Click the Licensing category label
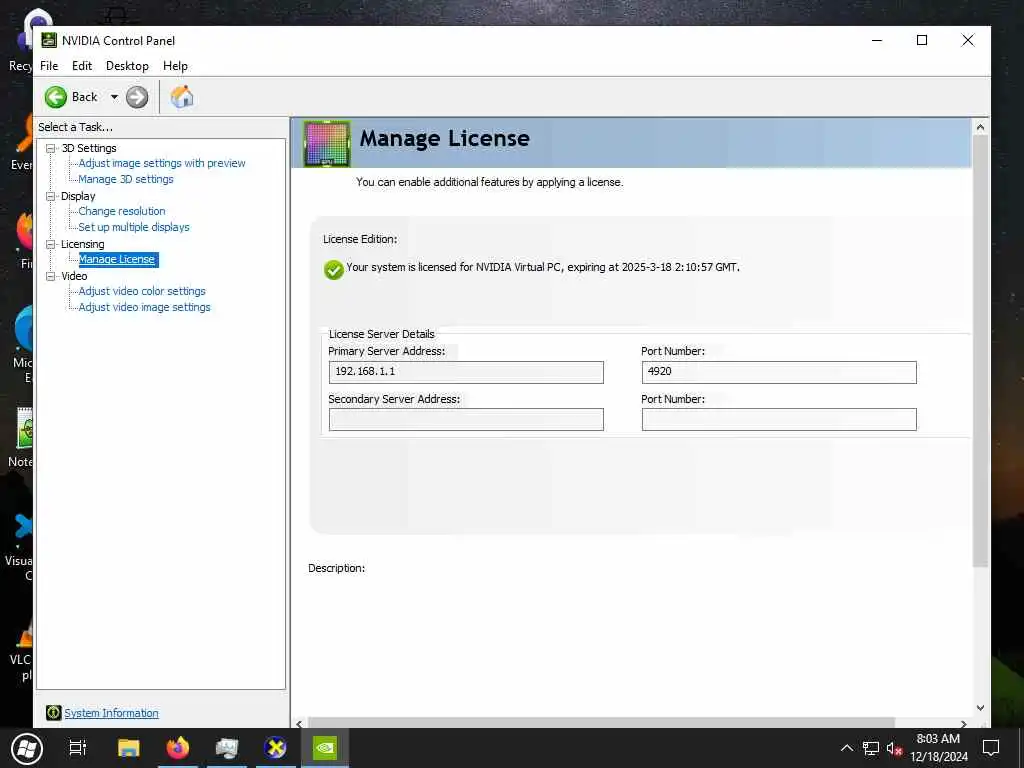The width and height of the screenshot is (1024, 768). [82, 244]
